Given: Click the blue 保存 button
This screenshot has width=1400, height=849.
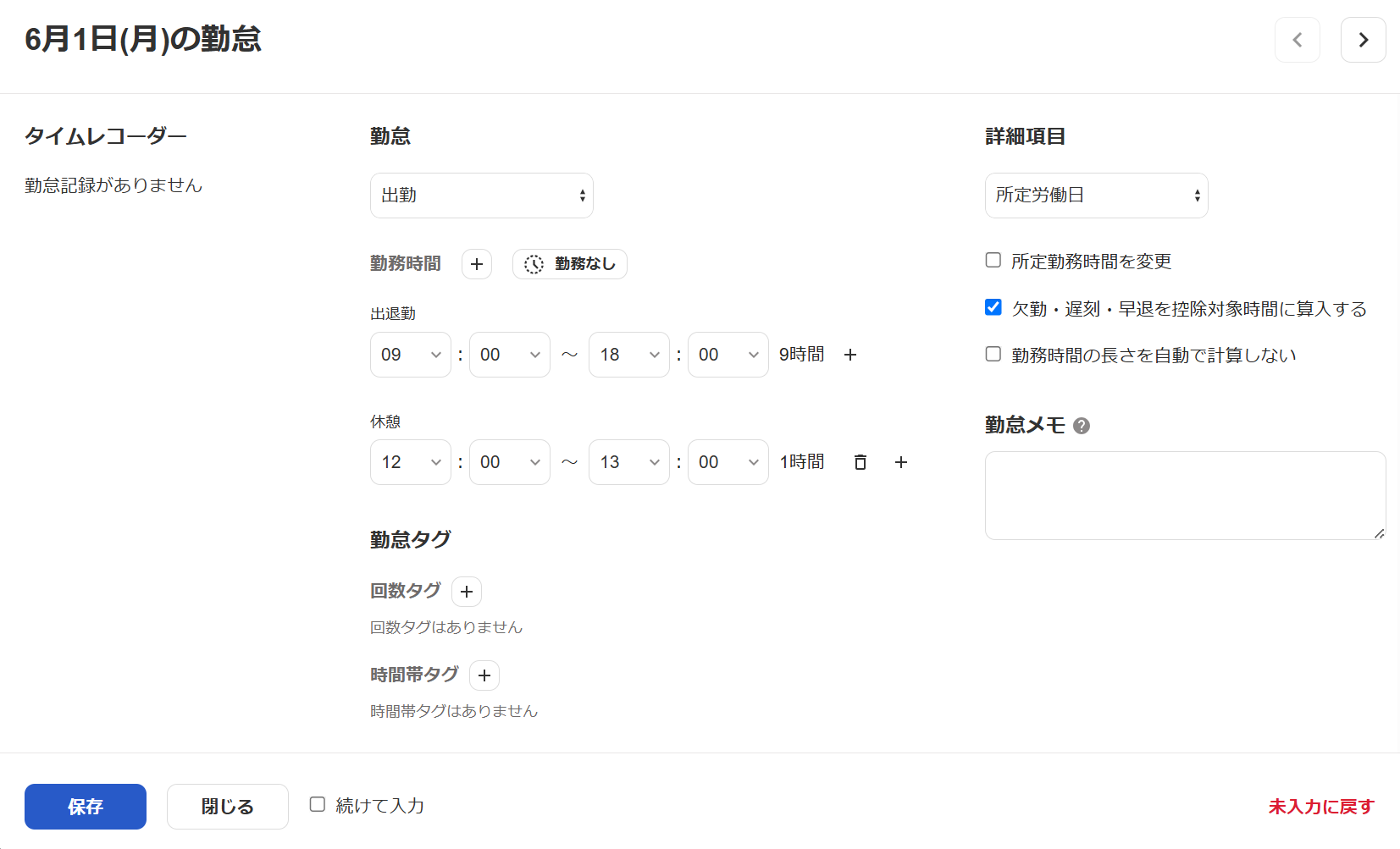Looking at the screenshot, I should pyautogui.click(x=86, y=807).
